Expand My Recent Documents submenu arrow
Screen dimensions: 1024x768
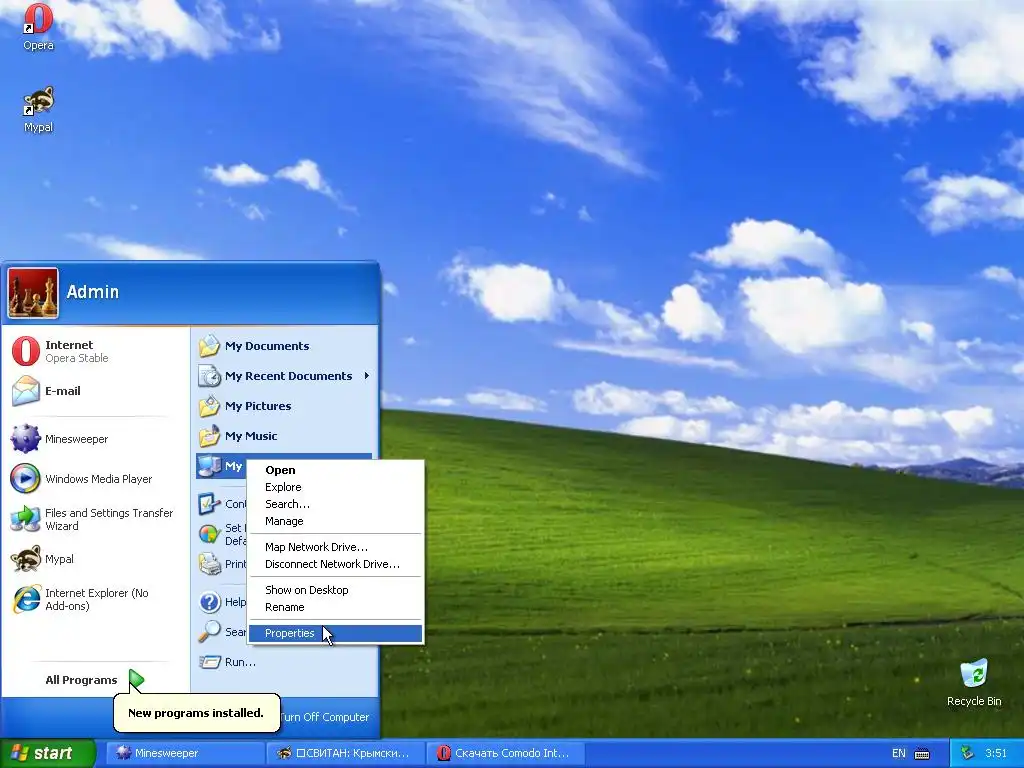(x=367, y=376)
